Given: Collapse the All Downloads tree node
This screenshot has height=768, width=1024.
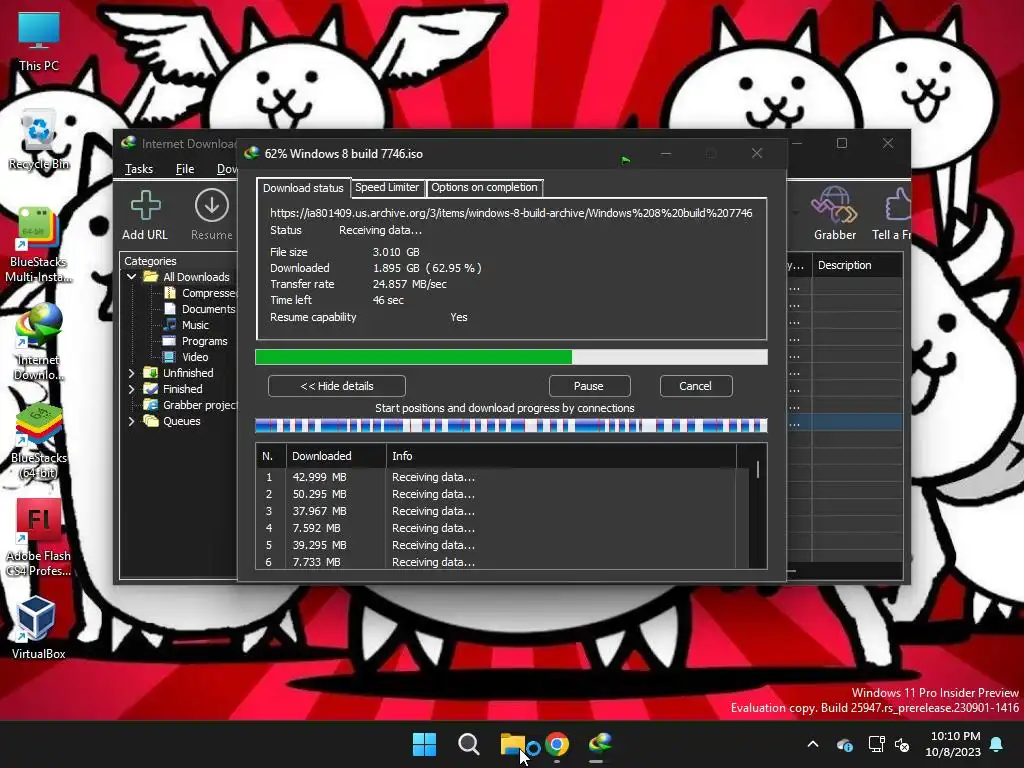Looking at the screenshot, I should (131, 277).
